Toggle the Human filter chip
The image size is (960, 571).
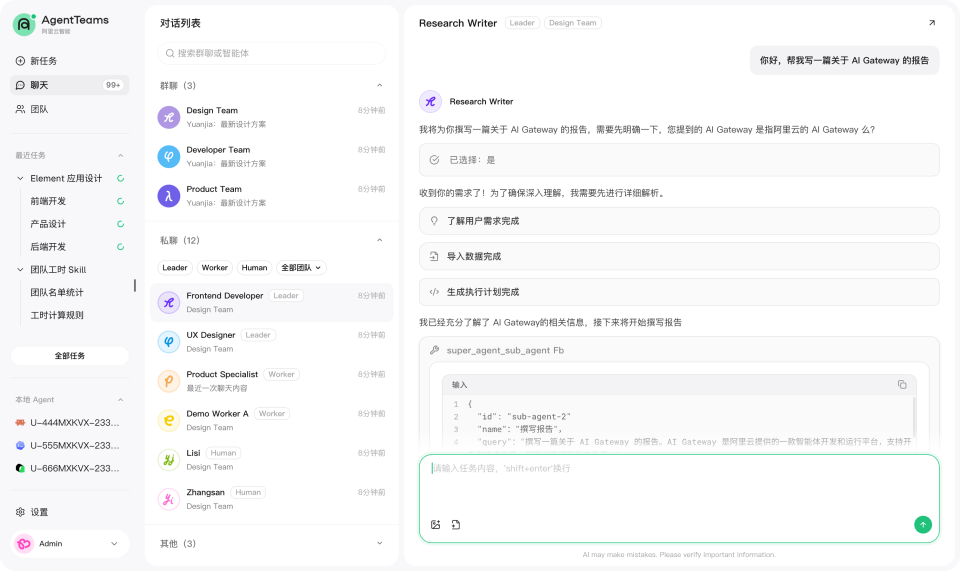254,267
